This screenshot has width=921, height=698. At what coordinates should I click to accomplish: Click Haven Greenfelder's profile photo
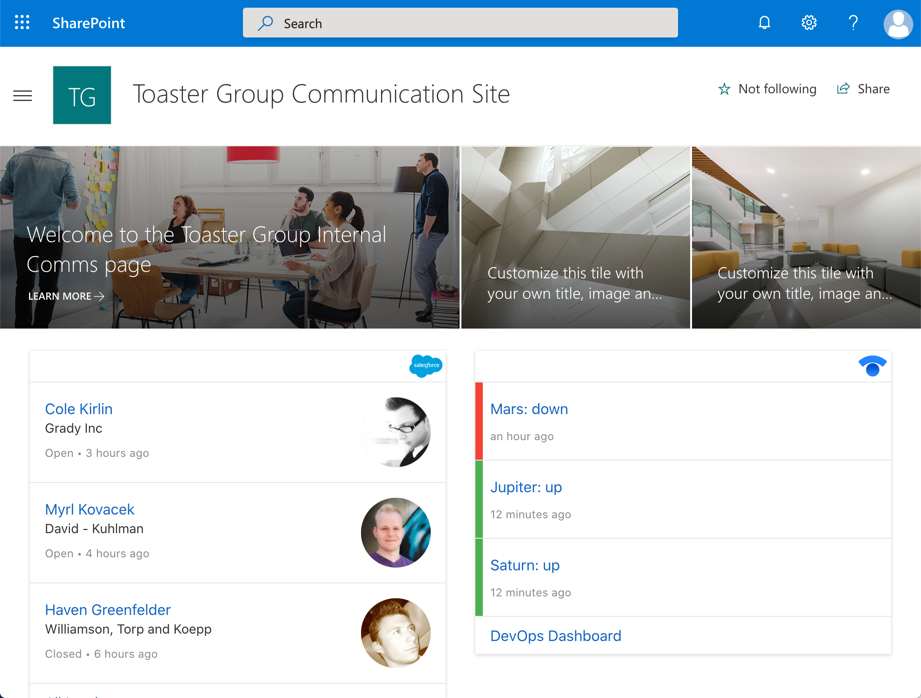point(396,633)
